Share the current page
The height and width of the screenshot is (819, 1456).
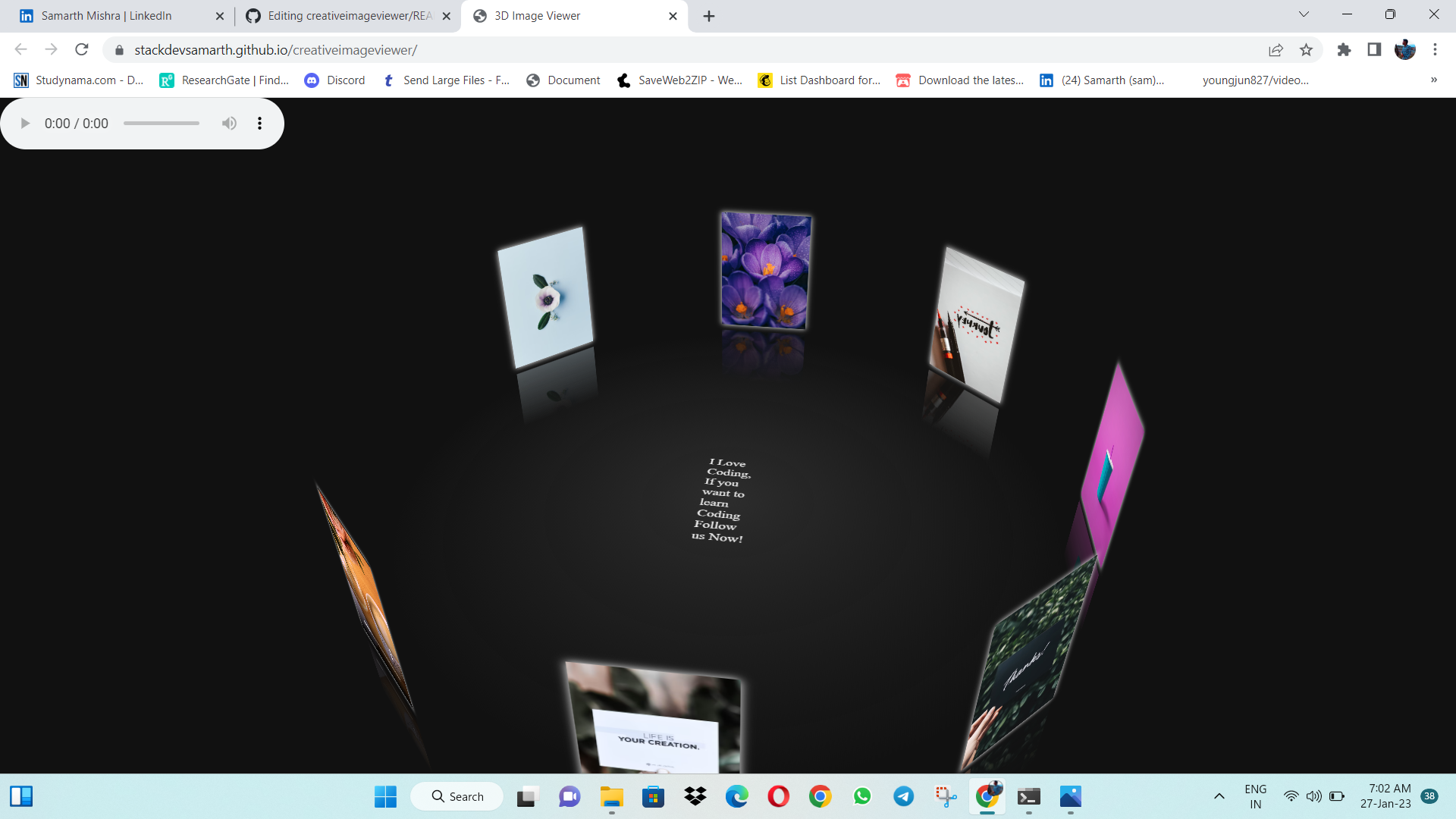pos(1276,50)
